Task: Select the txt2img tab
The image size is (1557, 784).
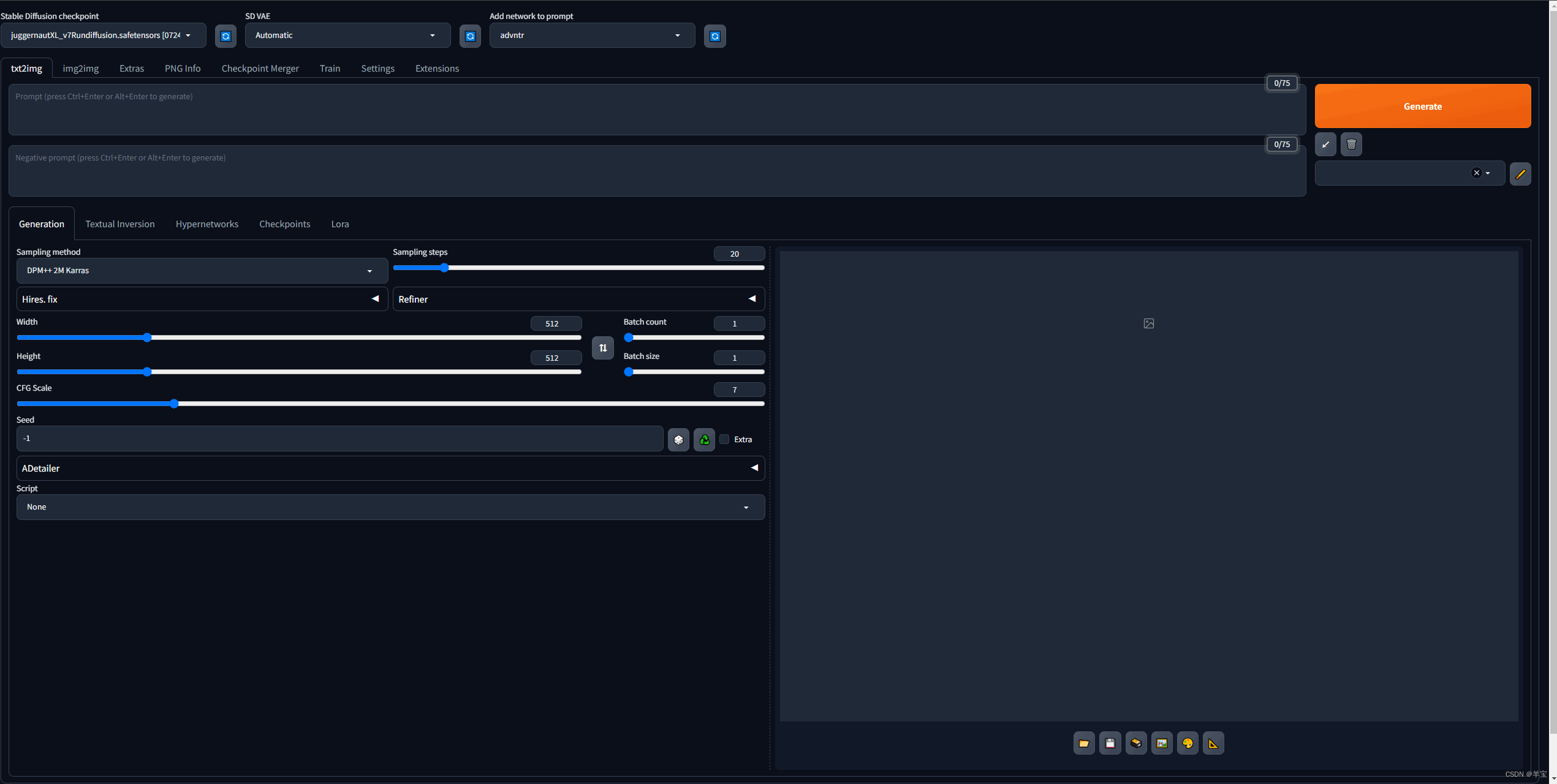Action: [x=27, y=67]
